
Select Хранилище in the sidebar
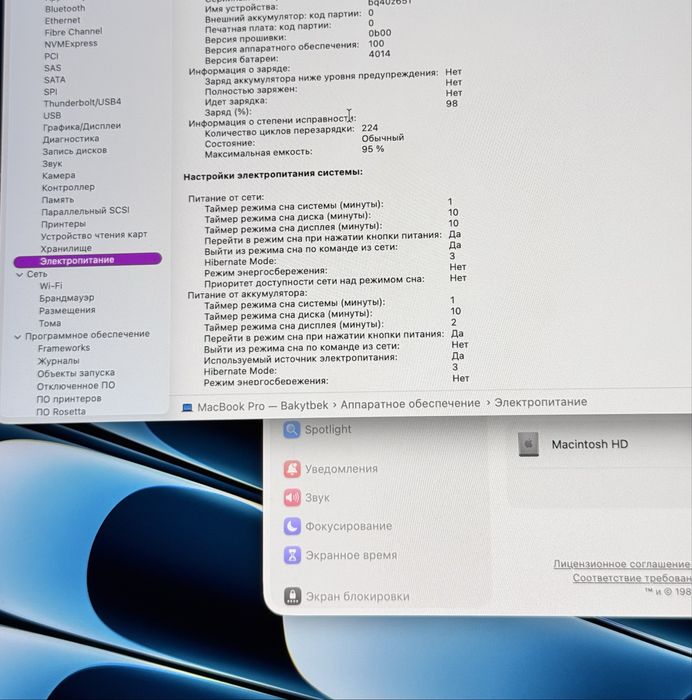click(66, 249)
